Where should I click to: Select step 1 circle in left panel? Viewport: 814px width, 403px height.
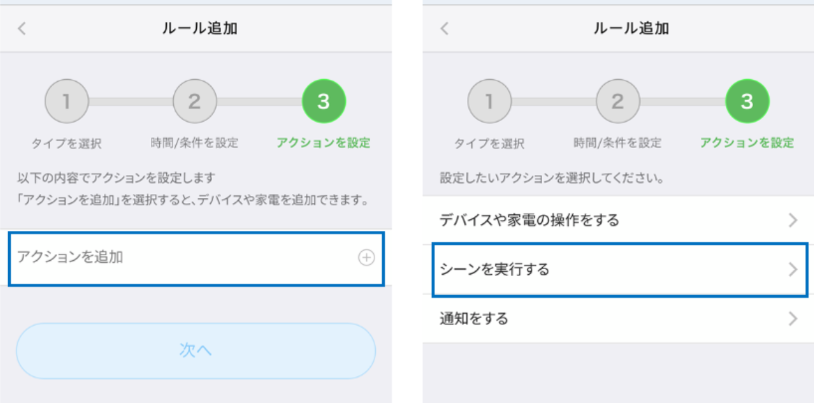(67, 100)
